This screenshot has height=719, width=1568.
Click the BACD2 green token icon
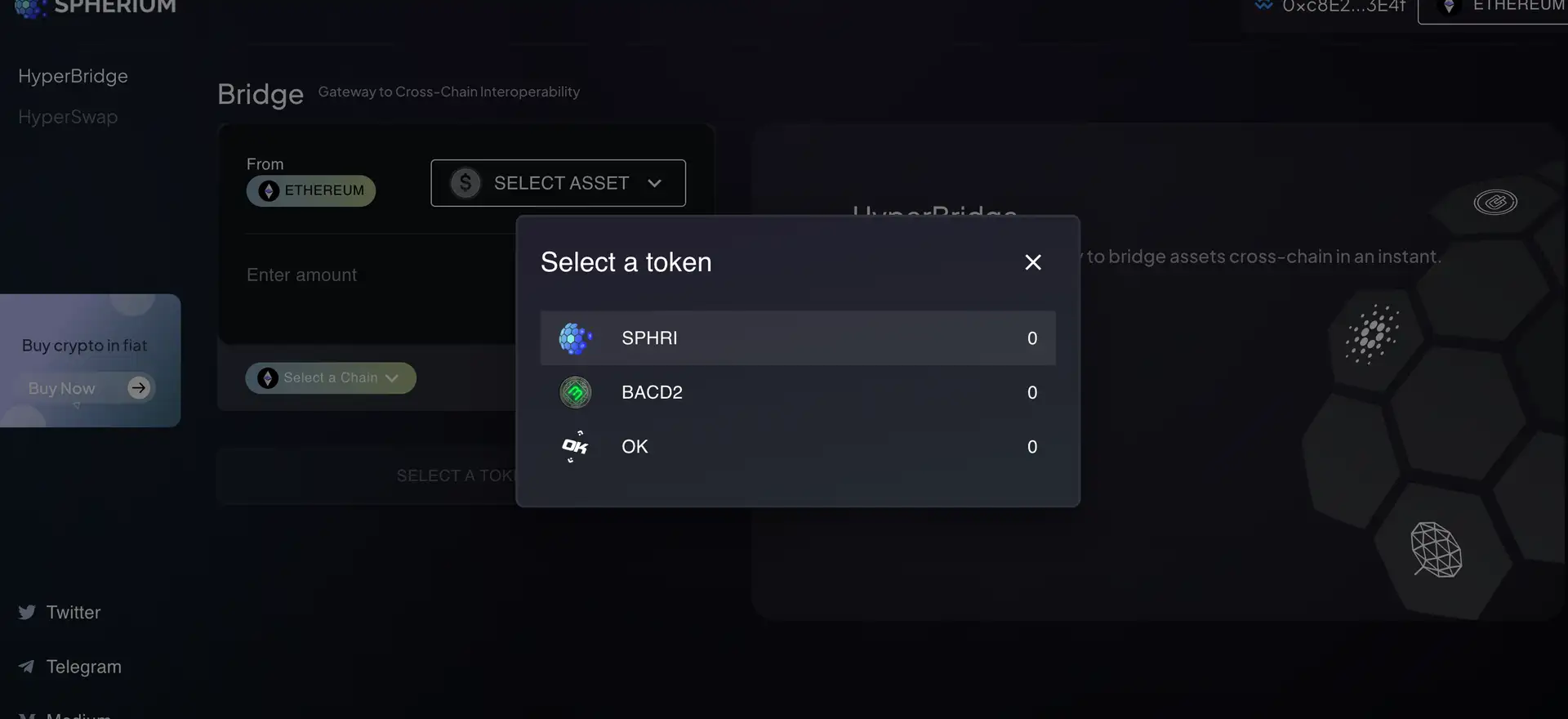(575, 393)
